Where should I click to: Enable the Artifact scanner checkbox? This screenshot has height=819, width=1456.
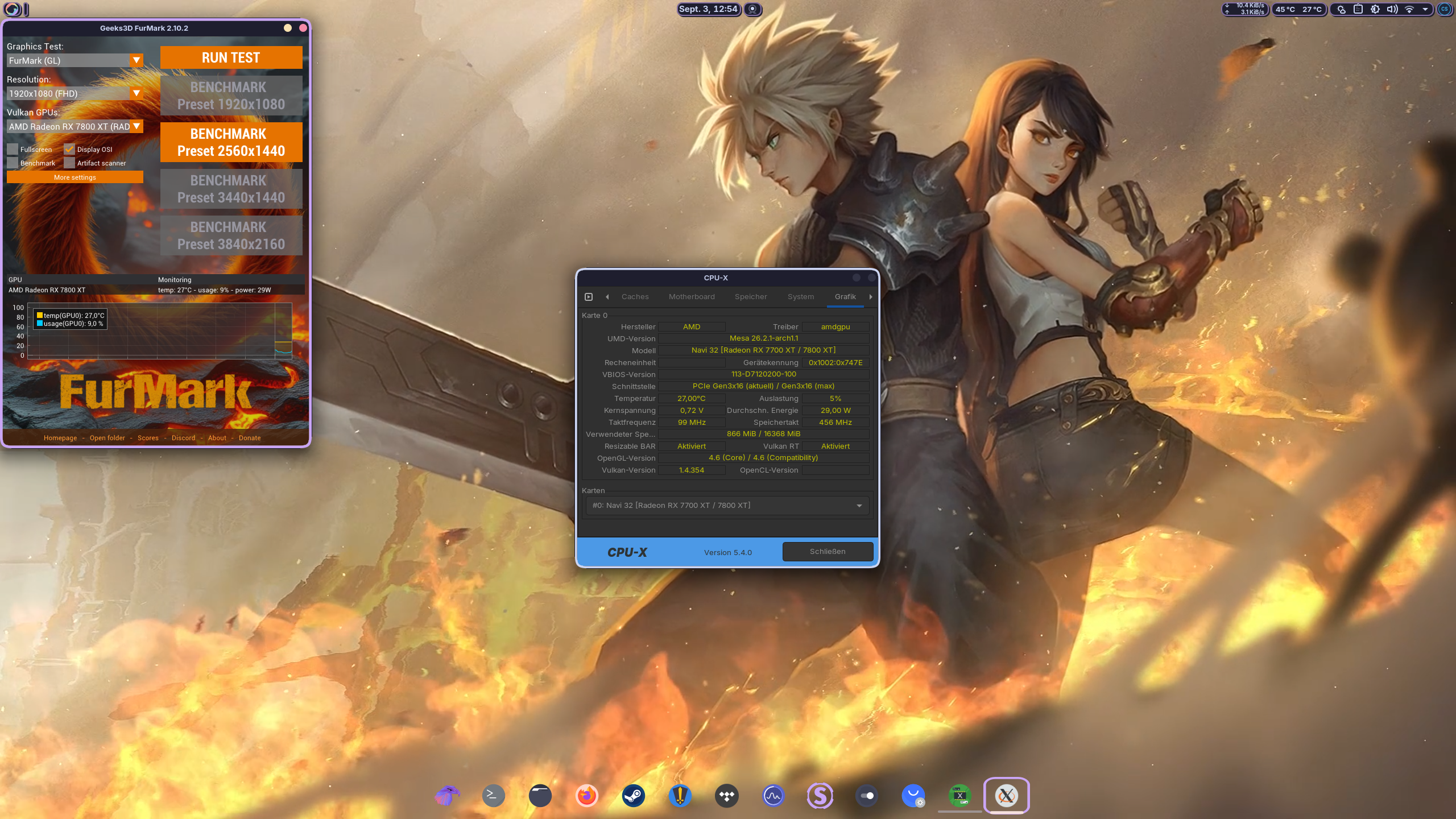[69, 163]
